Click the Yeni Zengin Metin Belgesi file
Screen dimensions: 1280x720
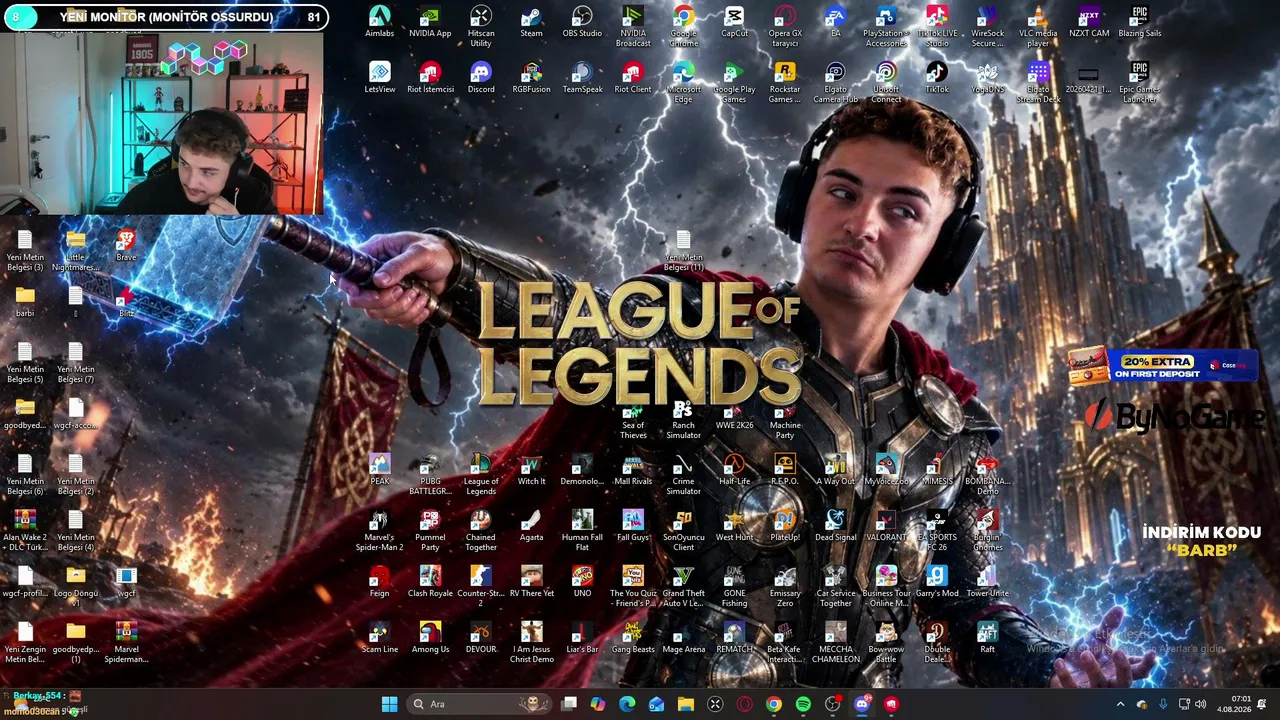[25, 643]
